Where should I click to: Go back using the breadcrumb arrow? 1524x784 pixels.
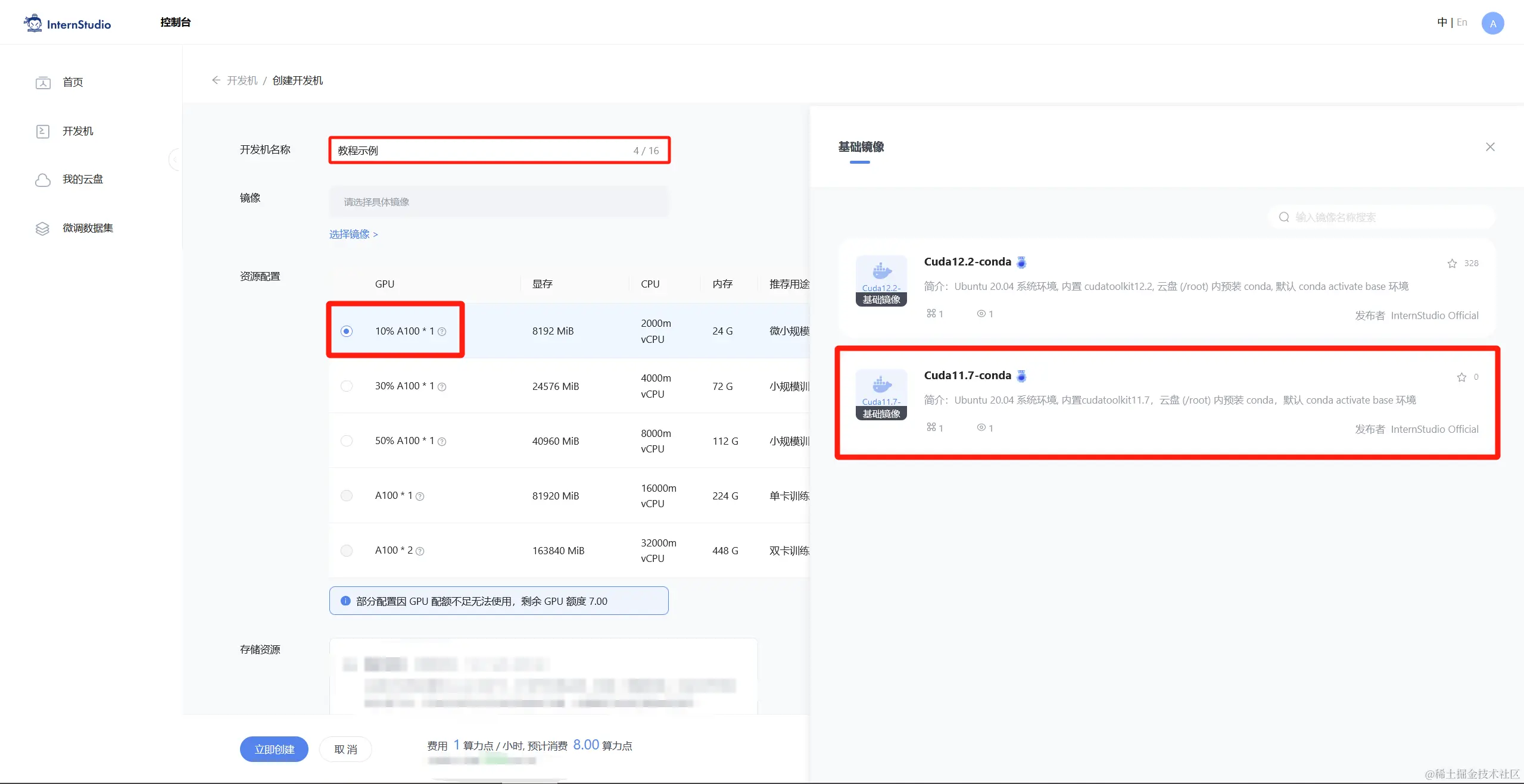coord(216,80)
